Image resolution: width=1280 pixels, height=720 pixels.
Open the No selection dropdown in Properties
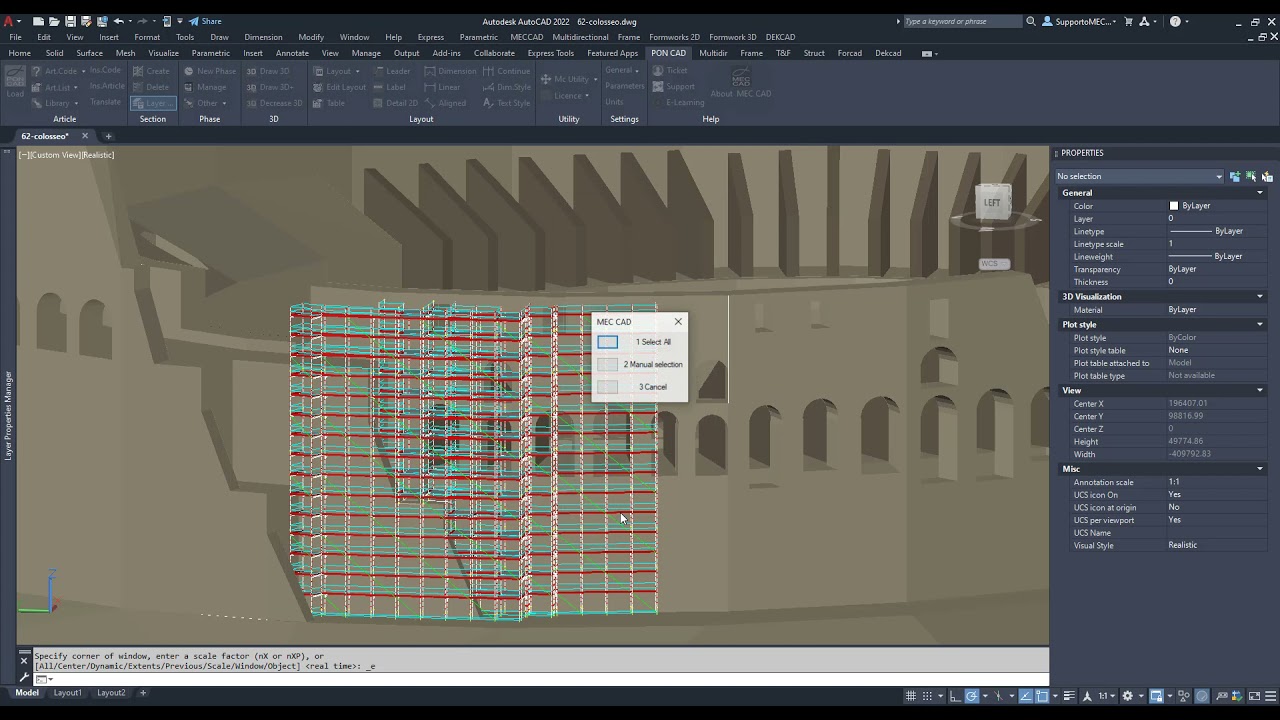[x=1139, y=177]
